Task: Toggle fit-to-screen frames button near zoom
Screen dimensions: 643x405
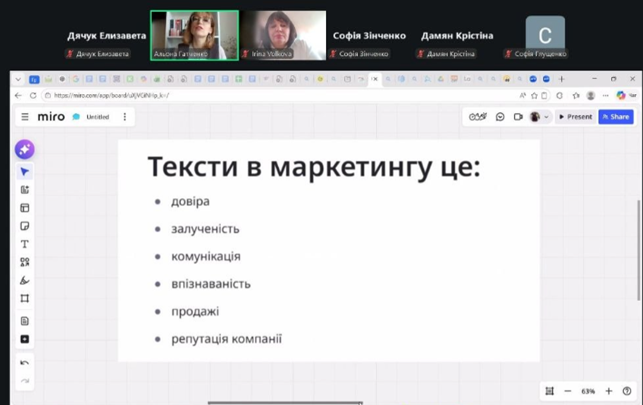Action: [549, 391]
